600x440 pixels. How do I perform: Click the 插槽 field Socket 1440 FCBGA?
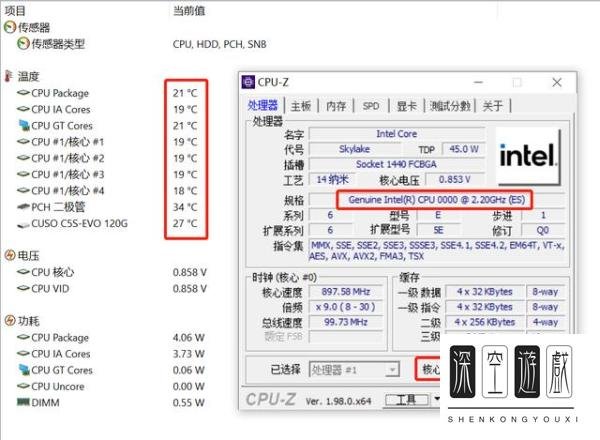397,164
